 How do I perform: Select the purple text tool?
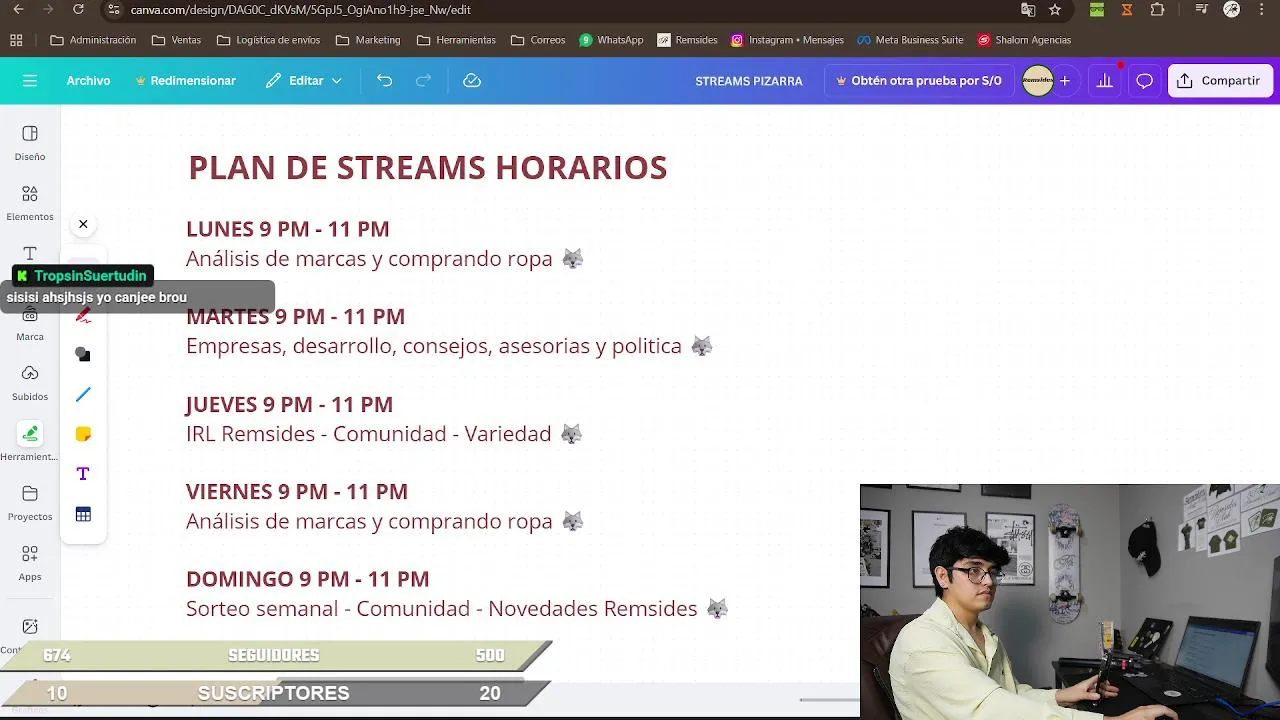point(83,474)
